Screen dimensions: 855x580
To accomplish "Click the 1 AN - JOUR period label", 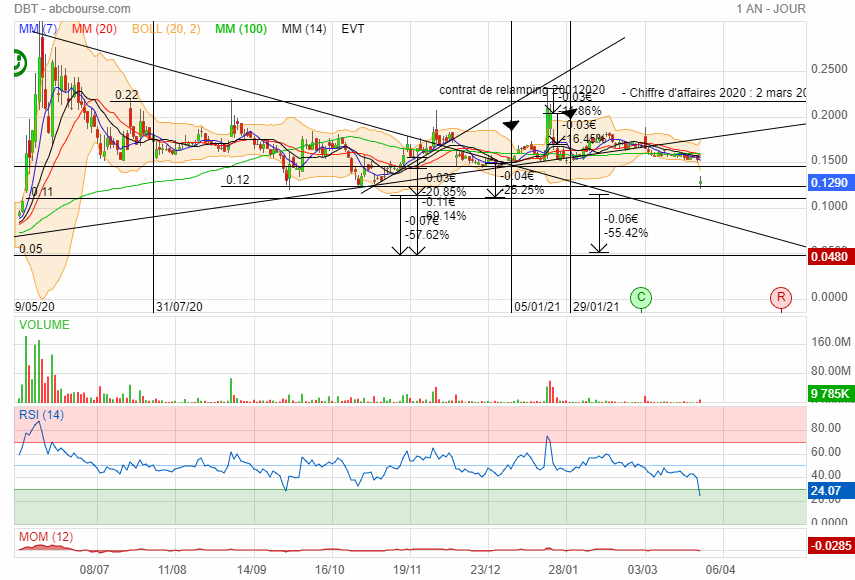I will (x=770, y=9).
